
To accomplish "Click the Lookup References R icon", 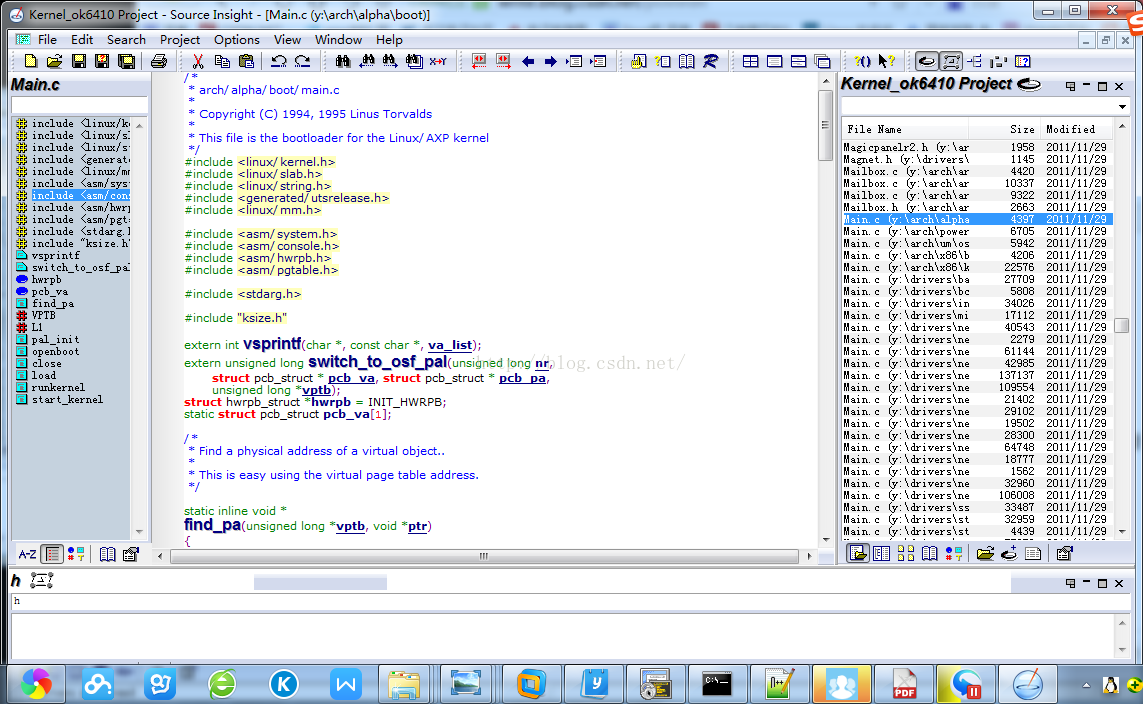I will [x=710, y=61].
